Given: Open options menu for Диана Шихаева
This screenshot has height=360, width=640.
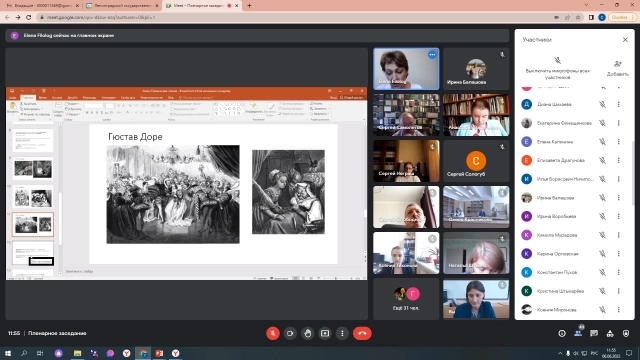Looking at the screenshot, I should 618,104.
